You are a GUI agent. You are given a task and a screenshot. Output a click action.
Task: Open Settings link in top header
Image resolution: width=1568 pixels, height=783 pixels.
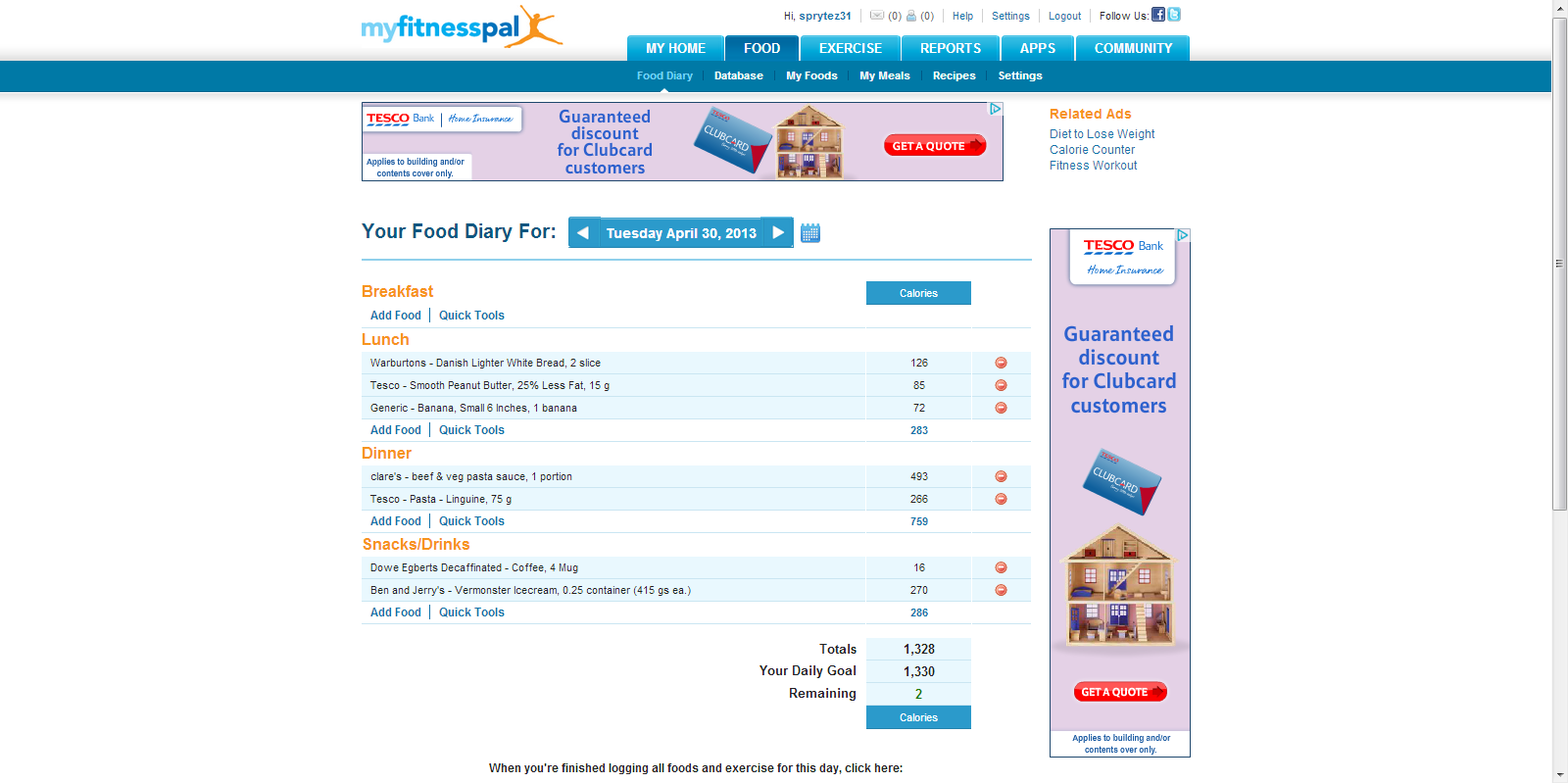[x=1010, y=16]
